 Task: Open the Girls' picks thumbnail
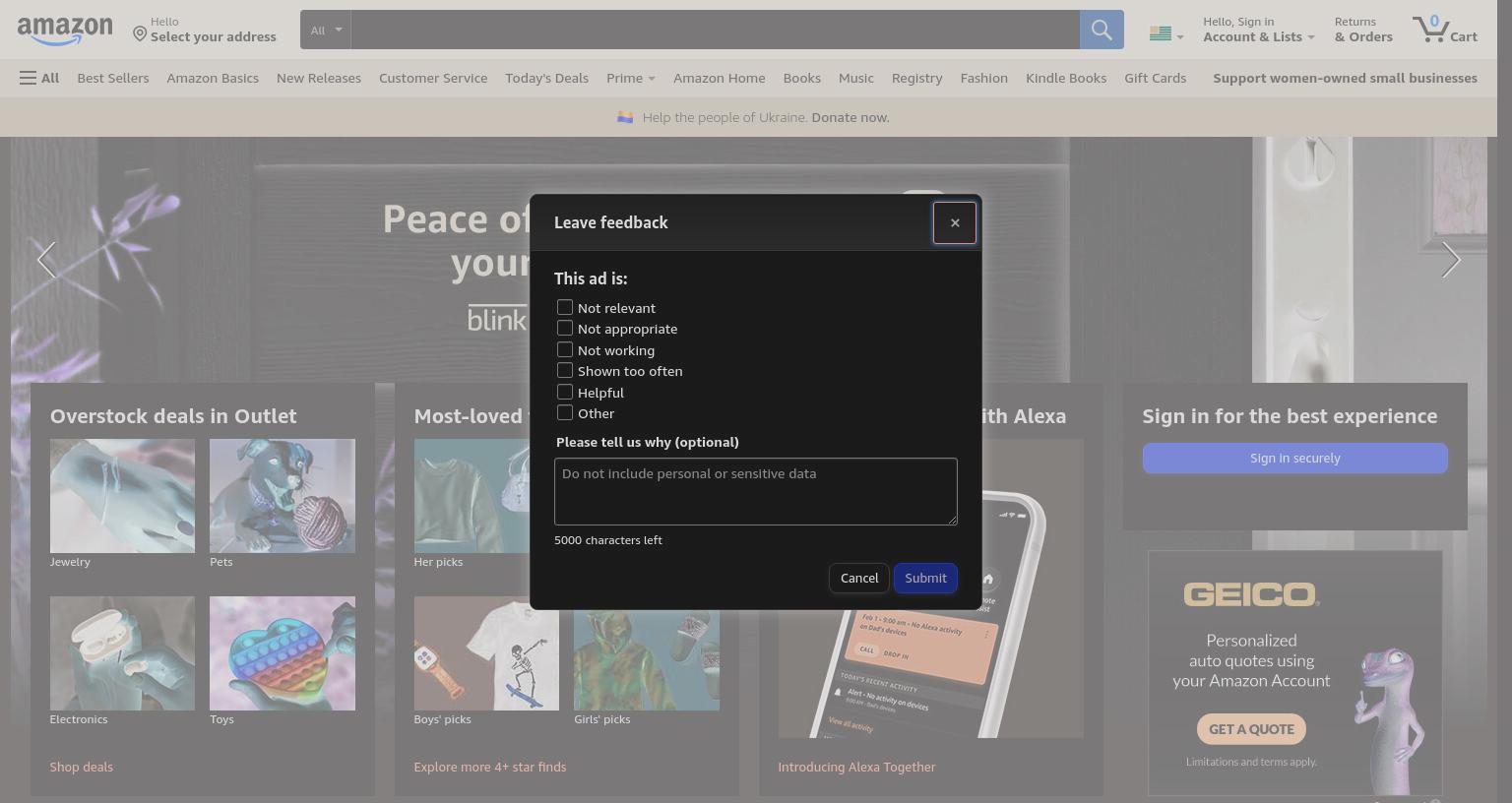[x=647, y=659]
